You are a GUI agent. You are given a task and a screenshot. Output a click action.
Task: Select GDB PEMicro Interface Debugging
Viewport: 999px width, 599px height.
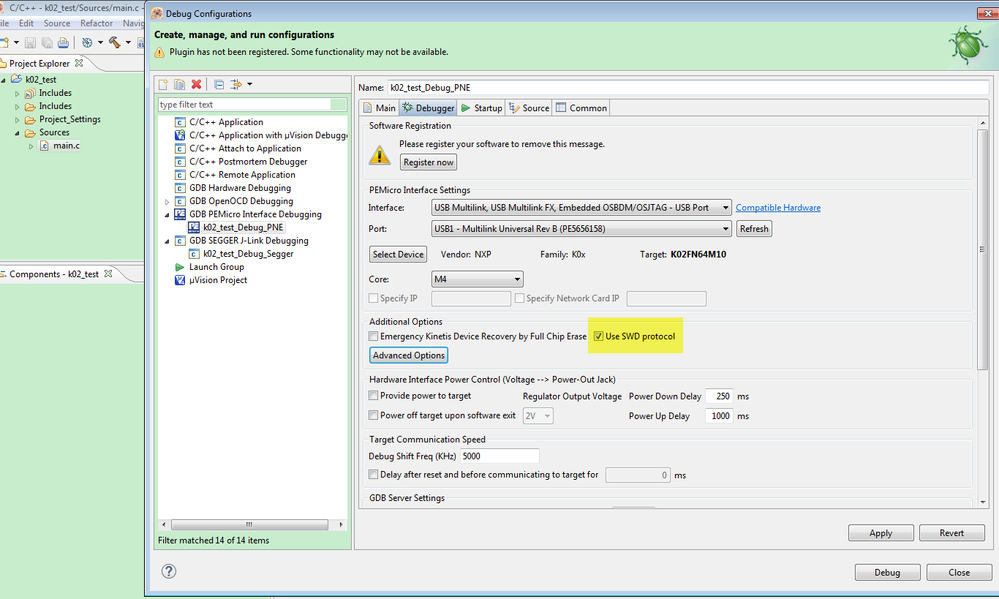[255, 214]
